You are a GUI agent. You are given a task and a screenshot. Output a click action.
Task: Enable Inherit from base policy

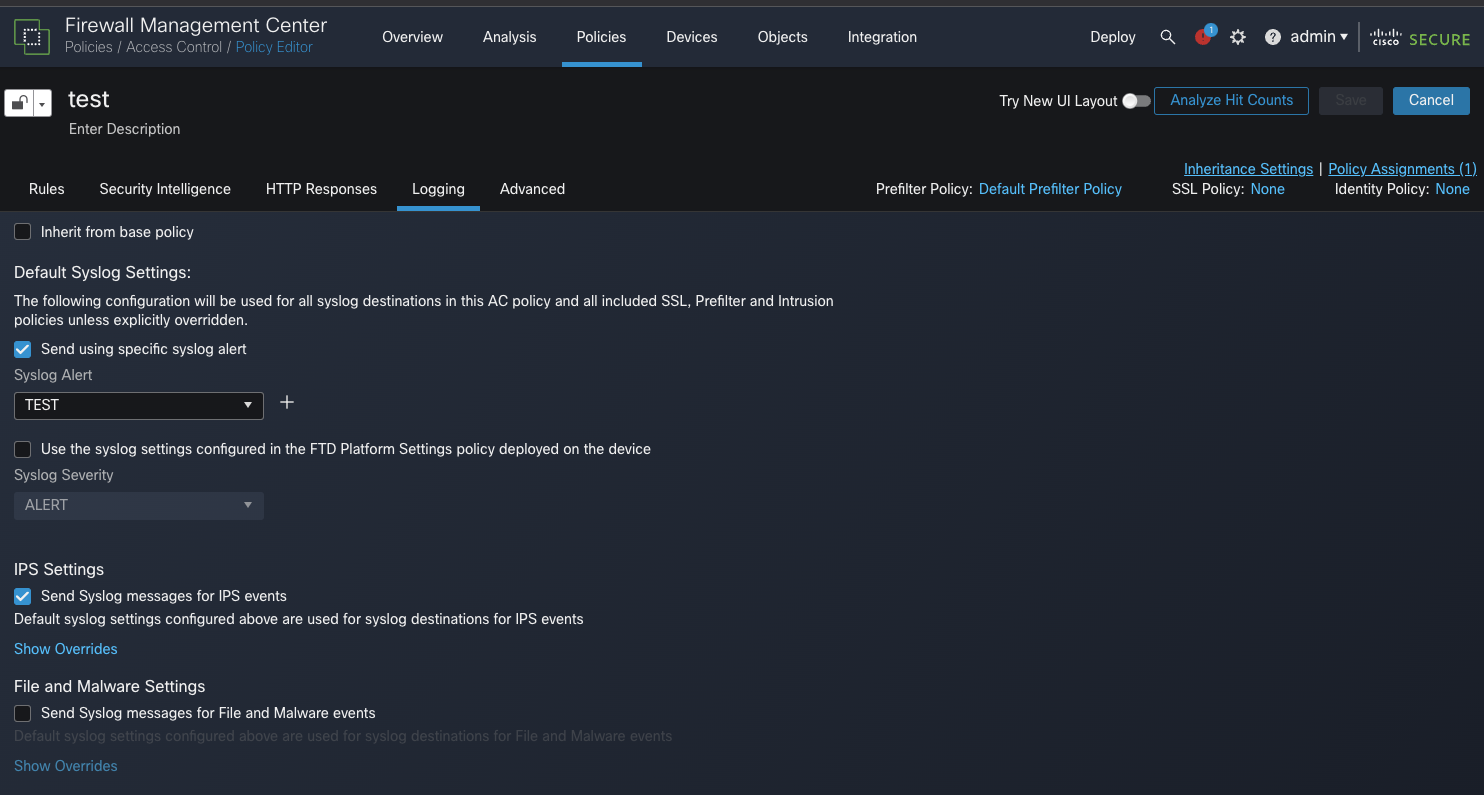(x=22, y=231)
